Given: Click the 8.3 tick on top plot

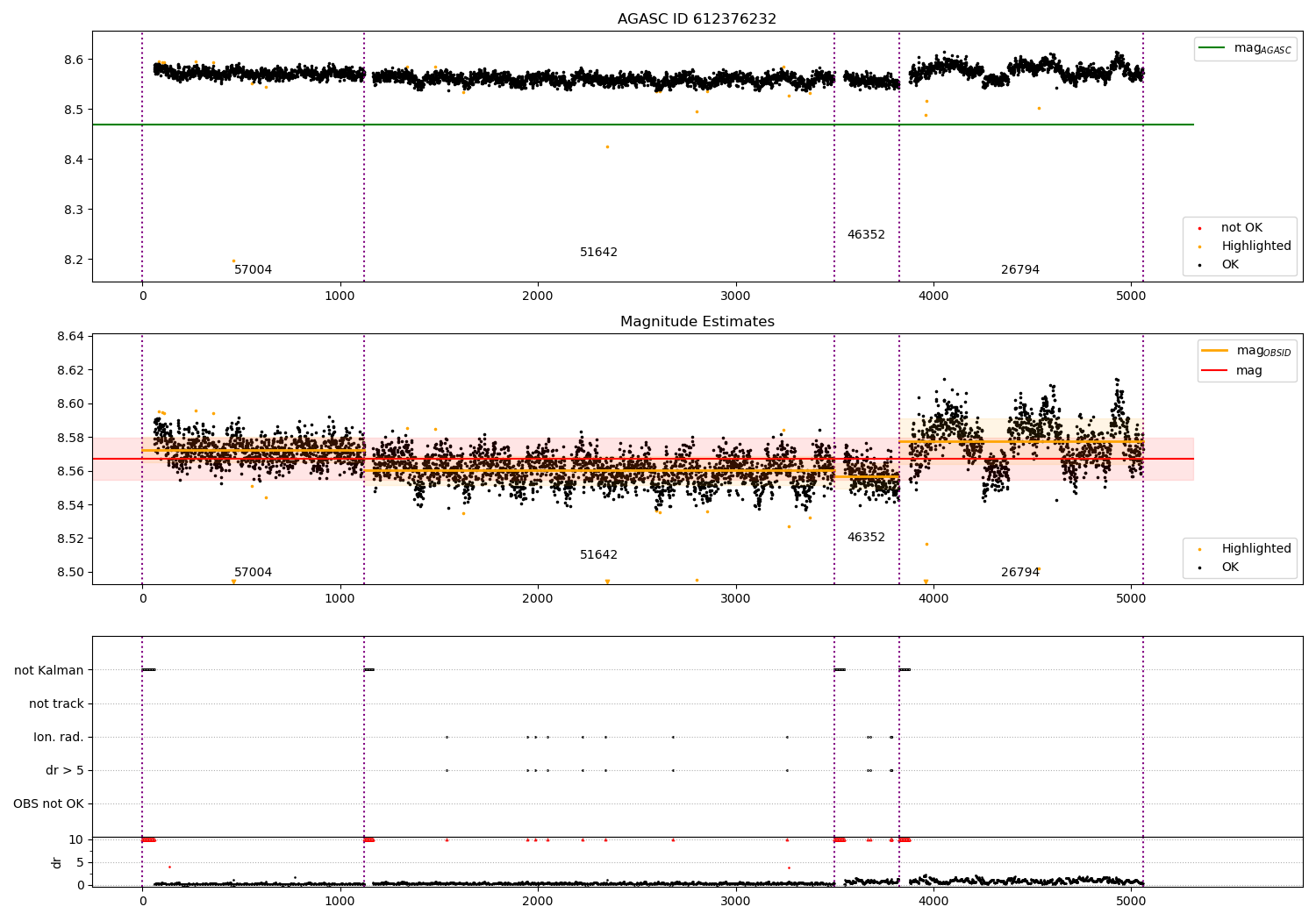Looking at the screenshot, I should [x=74, y=210].
